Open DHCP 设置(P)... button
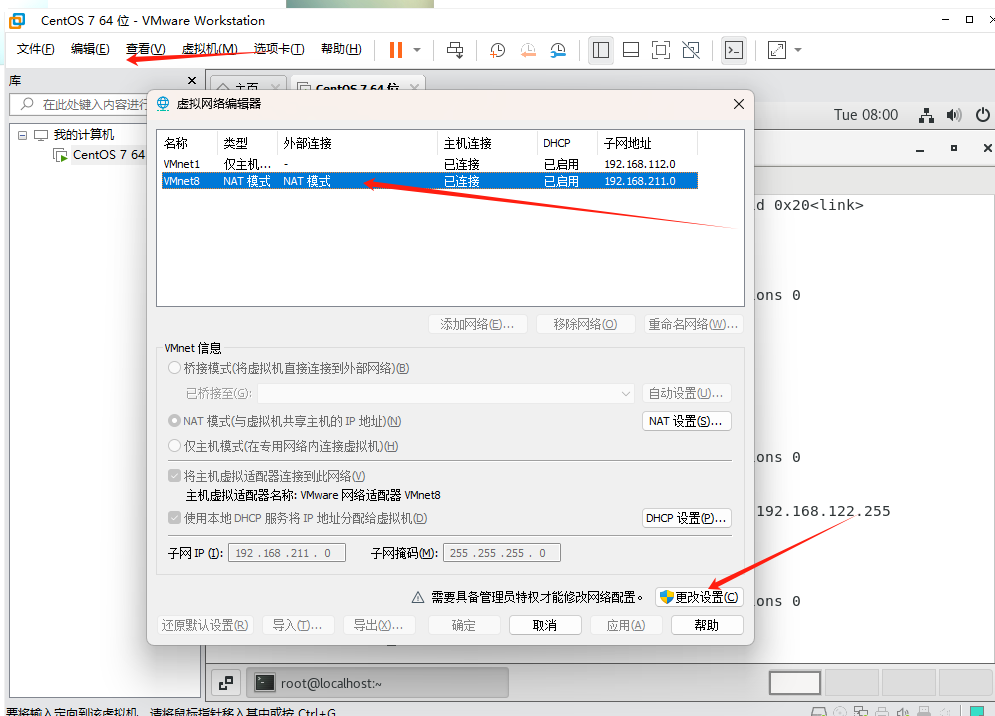This screenshot has width=995, height=716. pyautogui.click(x=687, y=519)
